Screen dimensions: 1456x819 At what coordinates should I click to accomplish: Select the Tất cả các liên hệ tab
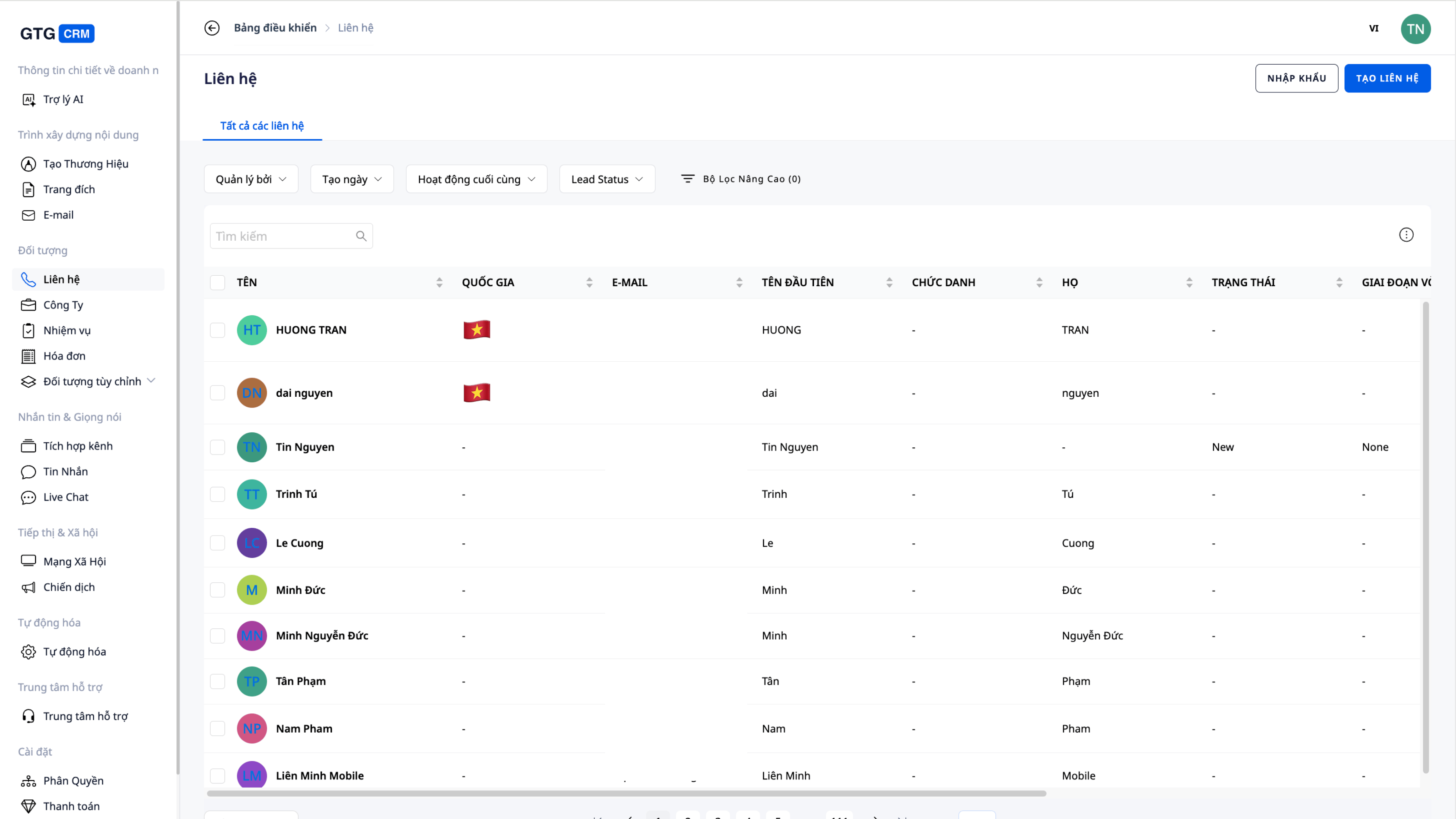point(262,126)
